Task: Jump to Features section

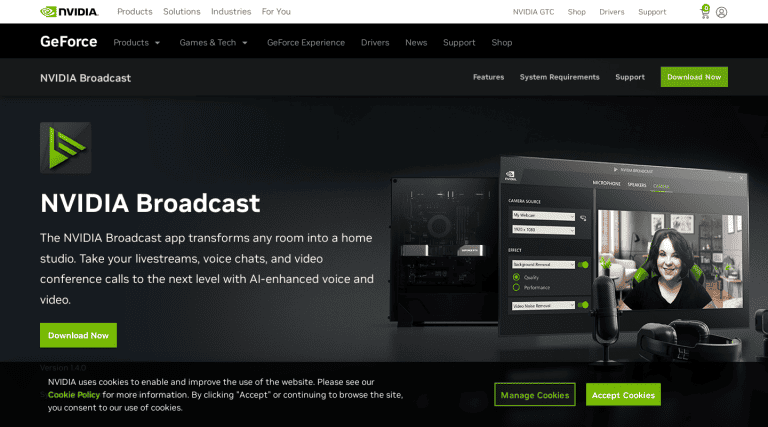Action: [488, 77]
